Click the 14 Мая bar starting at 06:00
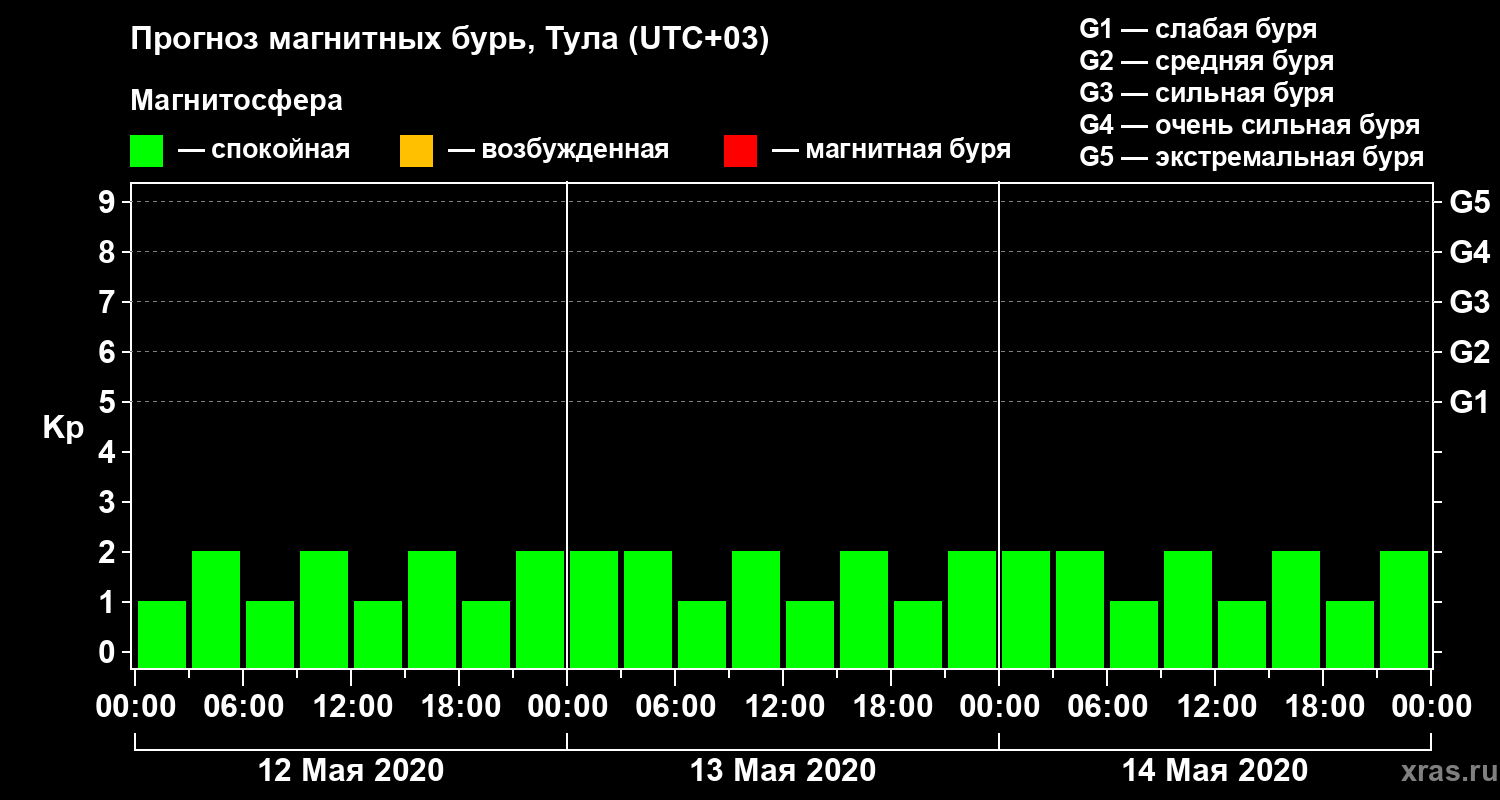This screenshot has width=1500, height=800. coord(1134,634)
